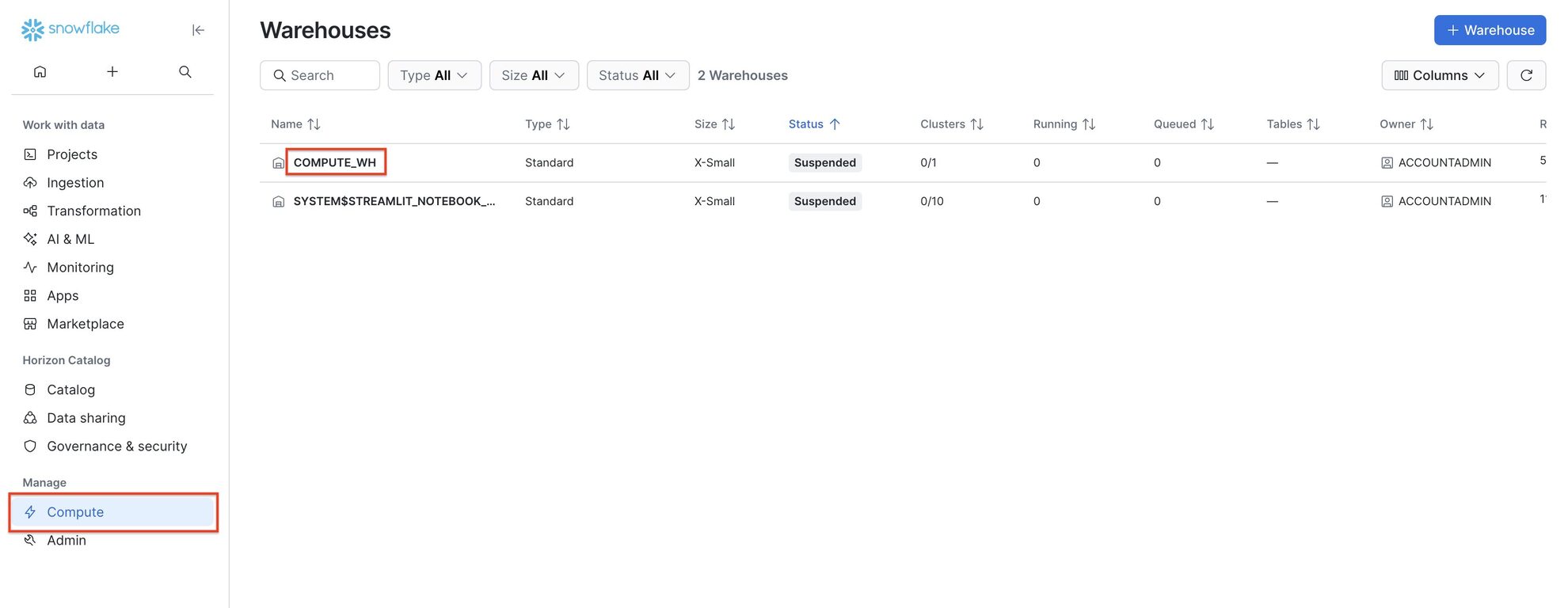Click ACCOUNTADMIN role icon in COMPUTE_WH row

click(x=1387, y=163)
